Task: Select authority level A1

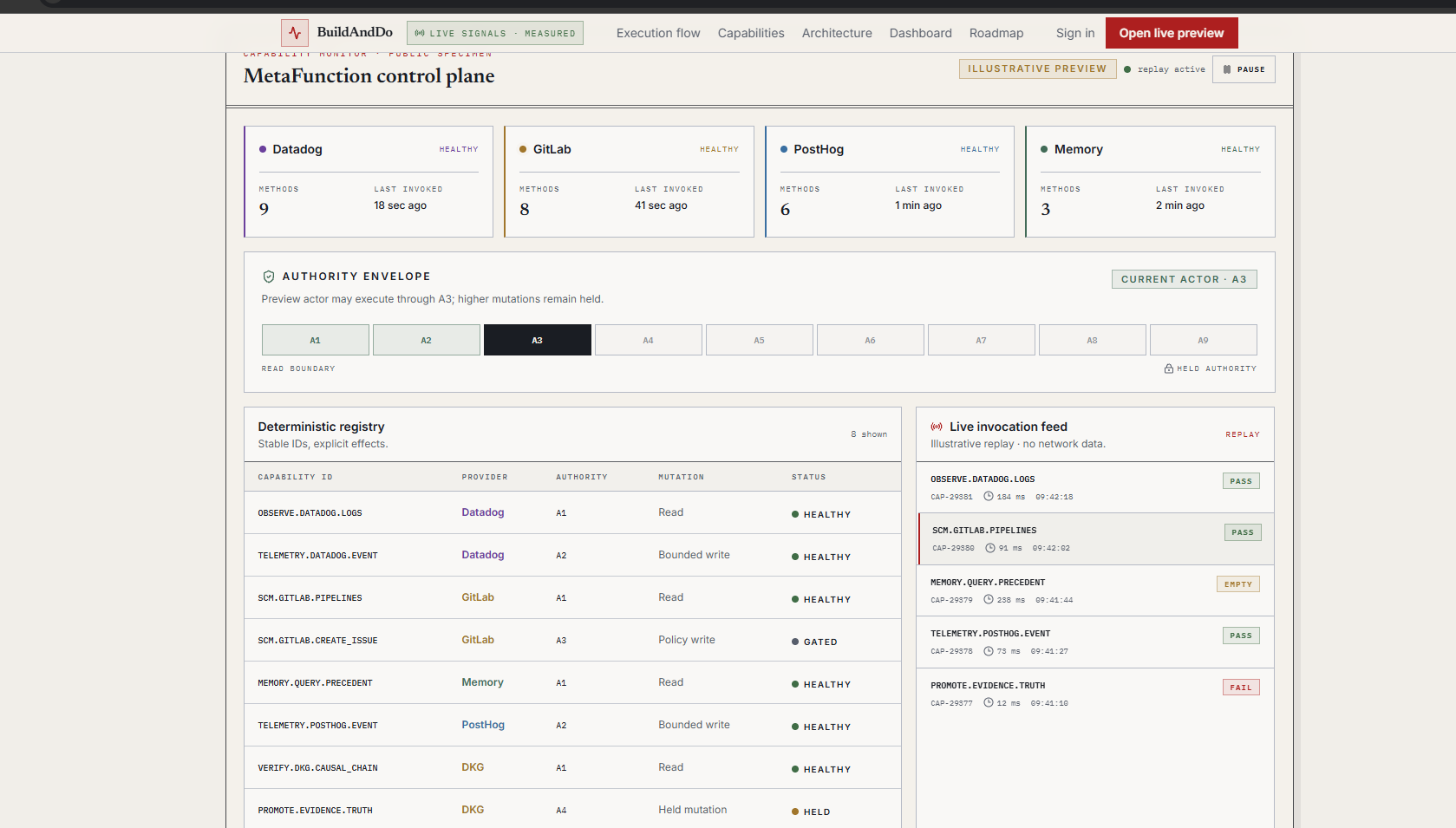Action: click(316, 340)
